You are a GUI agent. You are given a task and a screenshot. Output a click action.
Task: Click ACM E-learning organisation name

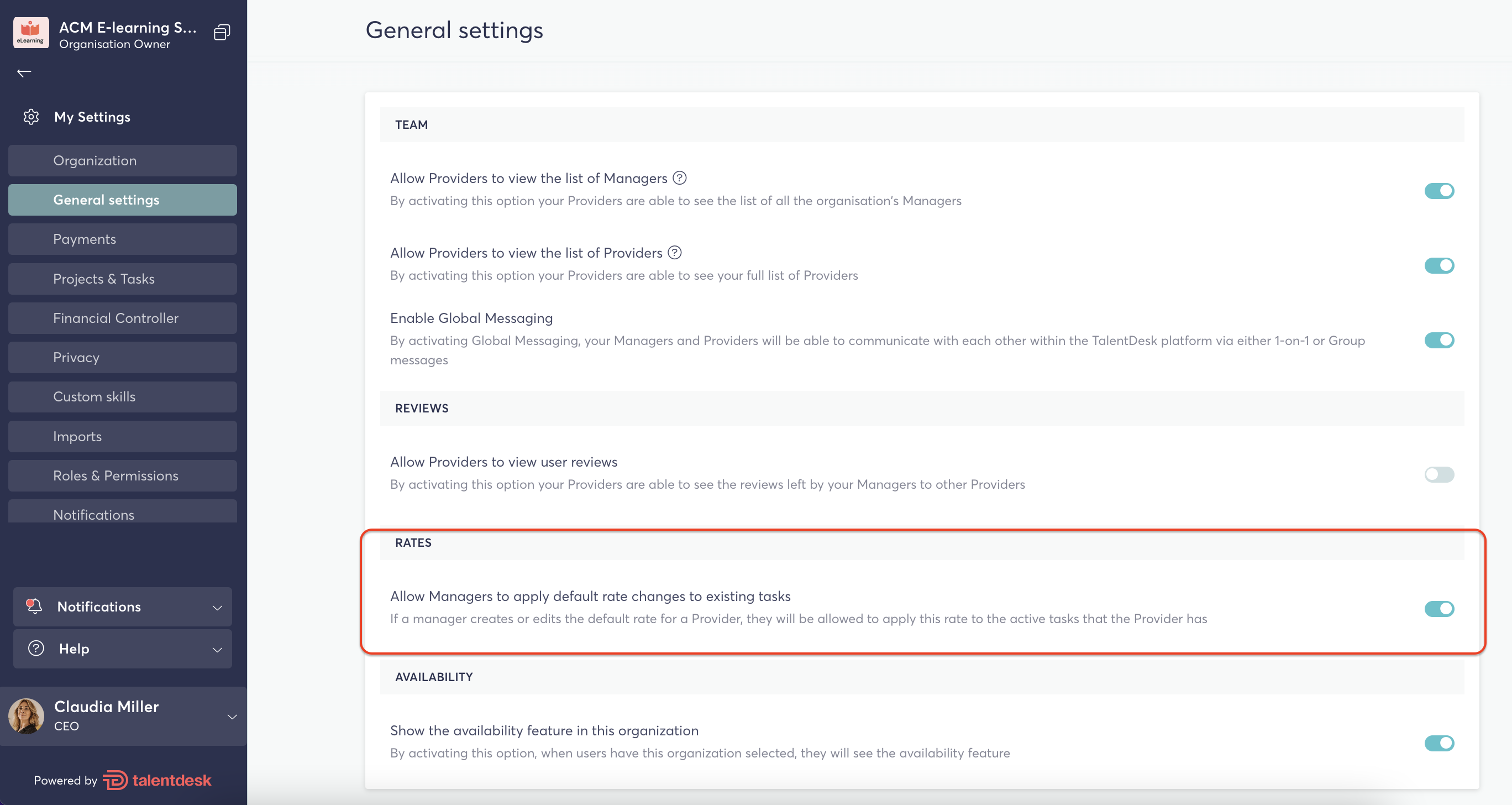(x=128, y=27)
